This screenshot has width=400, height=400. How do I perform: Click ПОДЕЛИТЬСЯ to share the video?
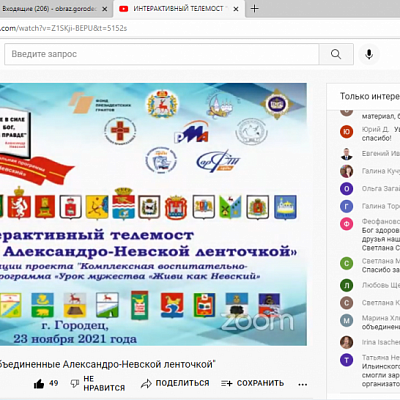[175, 383]
